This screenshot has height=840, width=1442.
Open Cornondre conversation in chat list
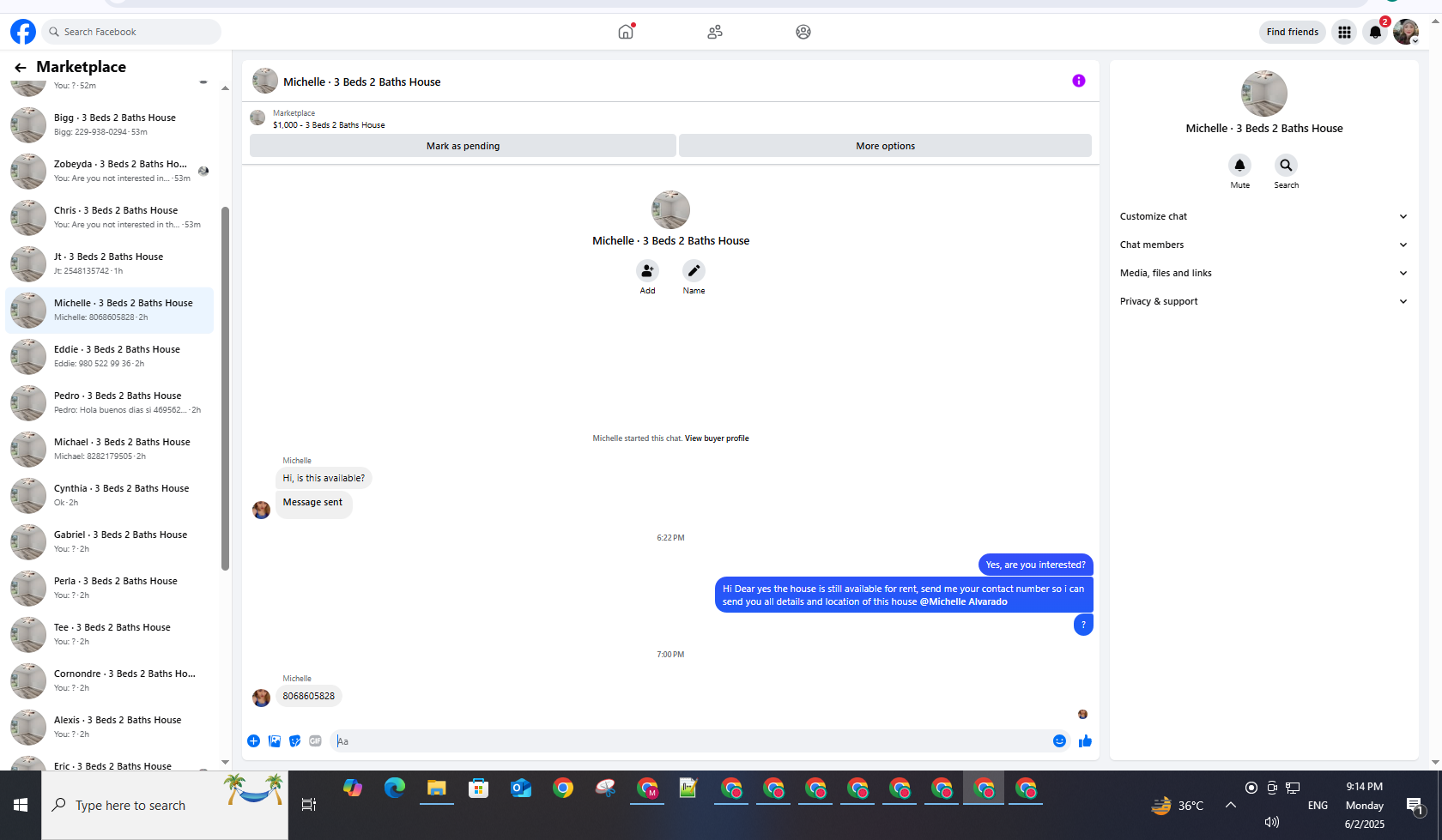[x=110, y=681]
